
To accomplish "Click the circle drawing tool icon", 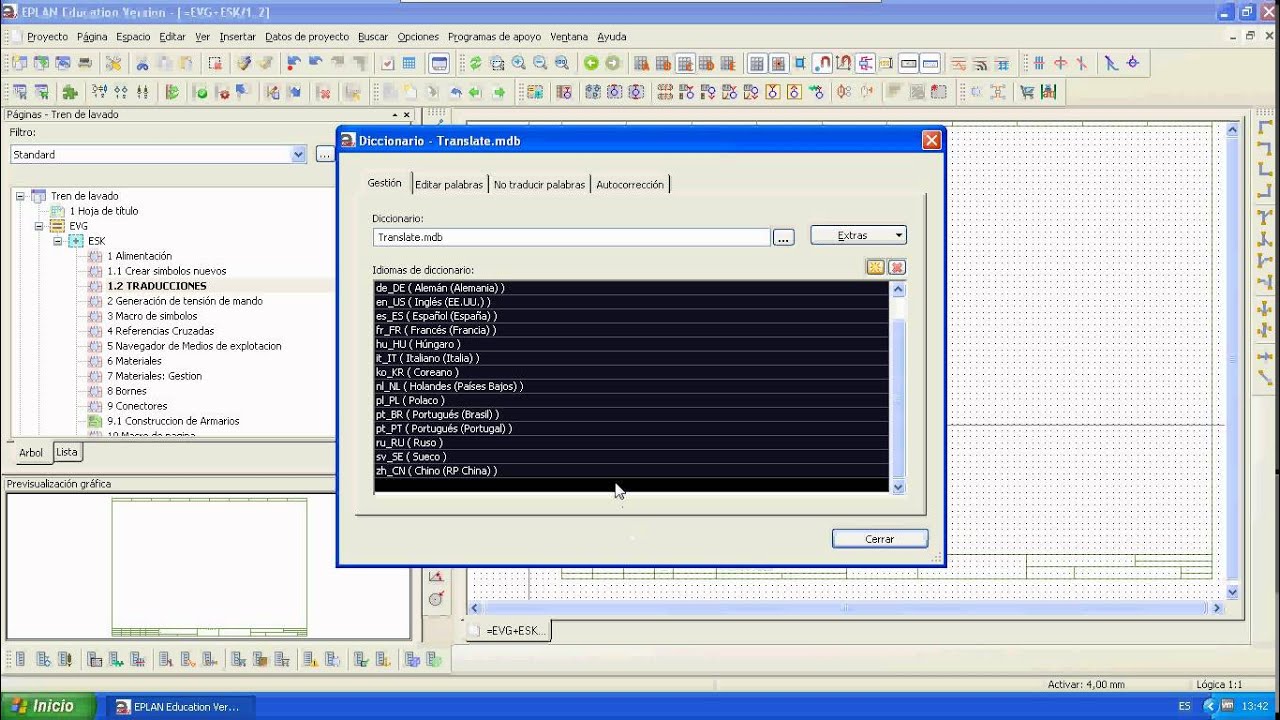I will 436,599.
